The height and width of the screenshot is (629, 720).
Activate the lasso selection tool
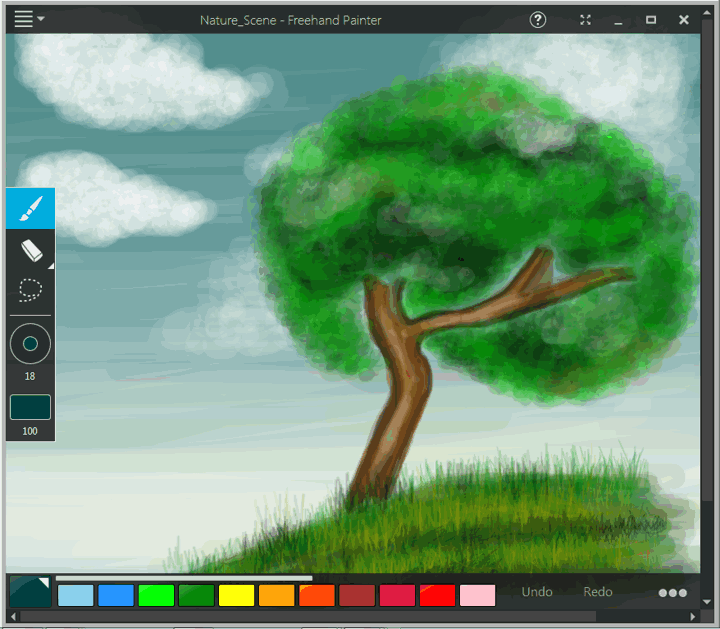[x=30, y=291]
